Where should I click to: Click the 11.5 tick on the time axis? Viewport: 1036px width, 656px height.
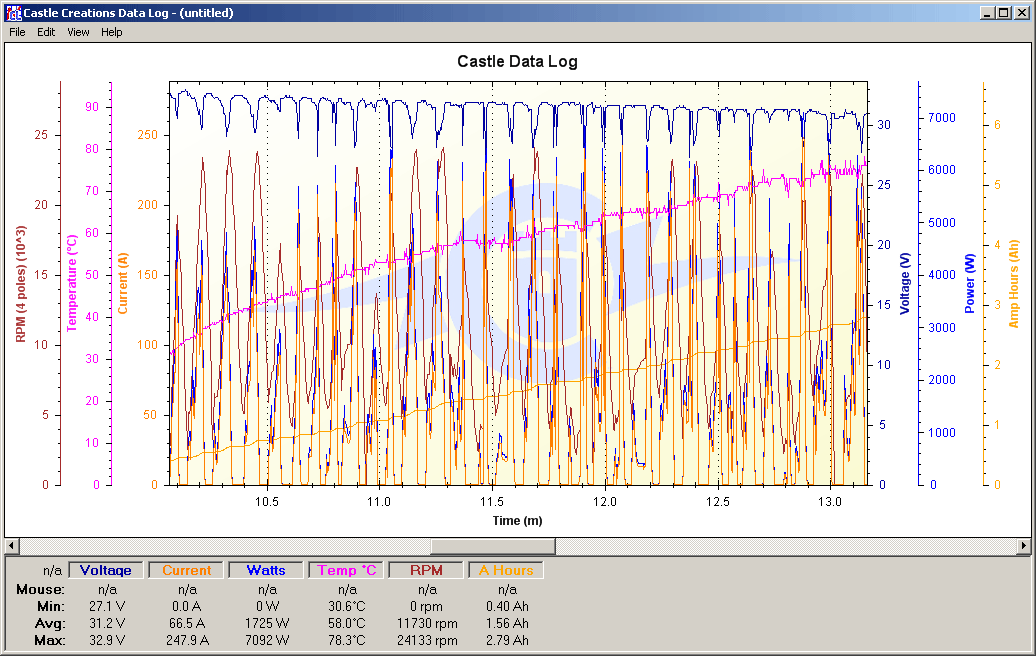(492, 501)
